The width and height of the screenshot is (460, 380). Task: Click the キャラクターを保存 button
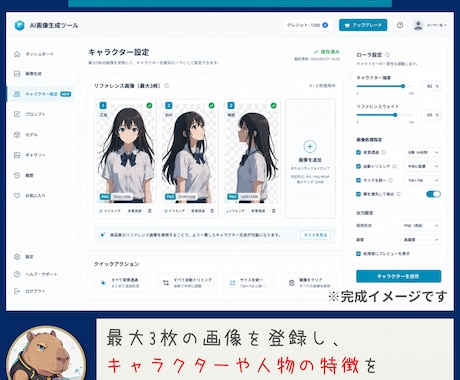[x=398, y=276]
